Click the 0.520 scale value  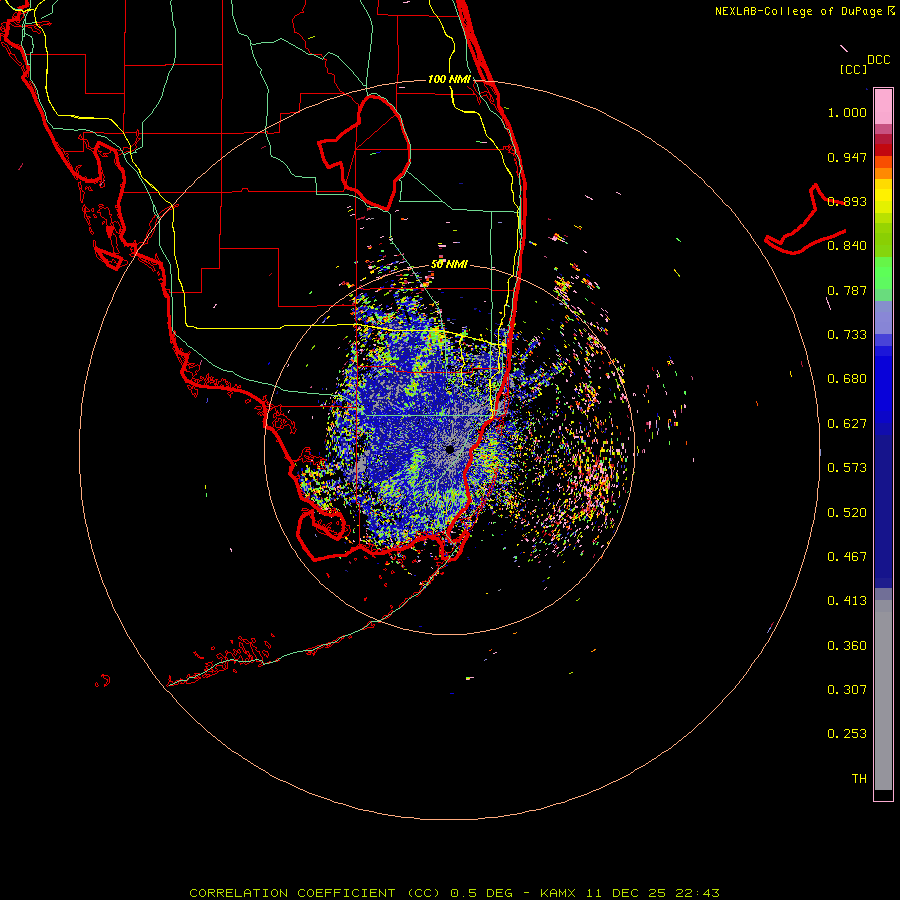(x=847, y=513)
